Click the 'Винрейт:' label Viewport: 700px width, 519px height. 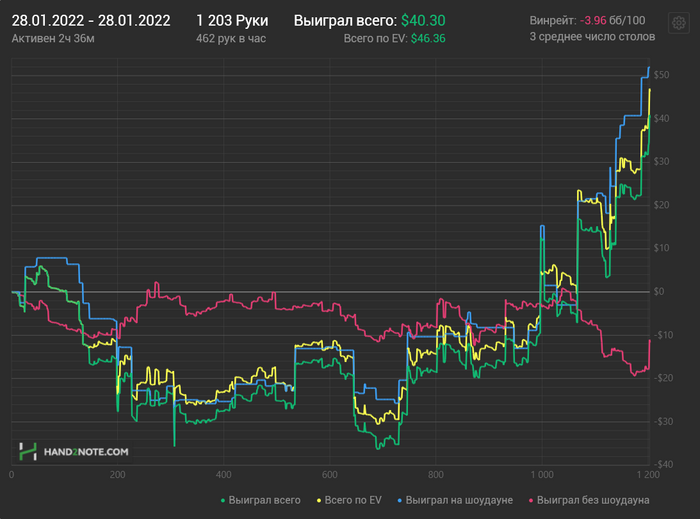click(553, 21)
